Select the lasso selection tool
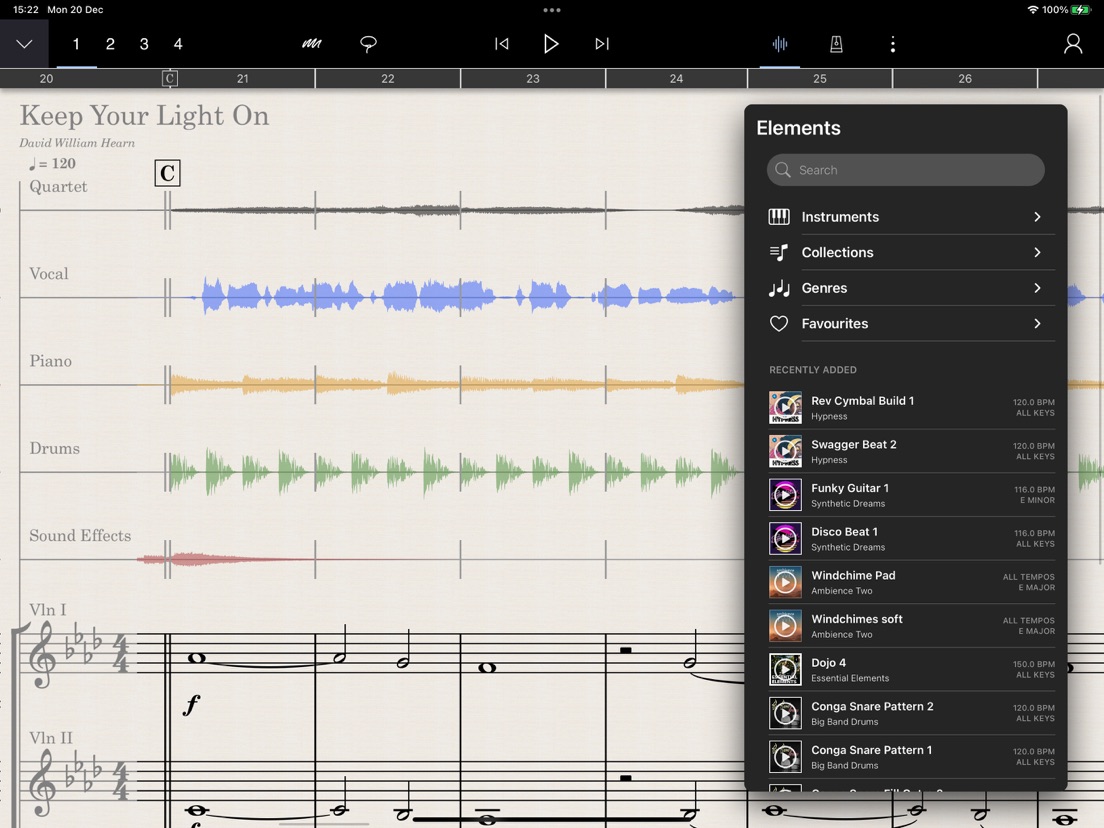 pyautogui.click(x=368, y=44)
